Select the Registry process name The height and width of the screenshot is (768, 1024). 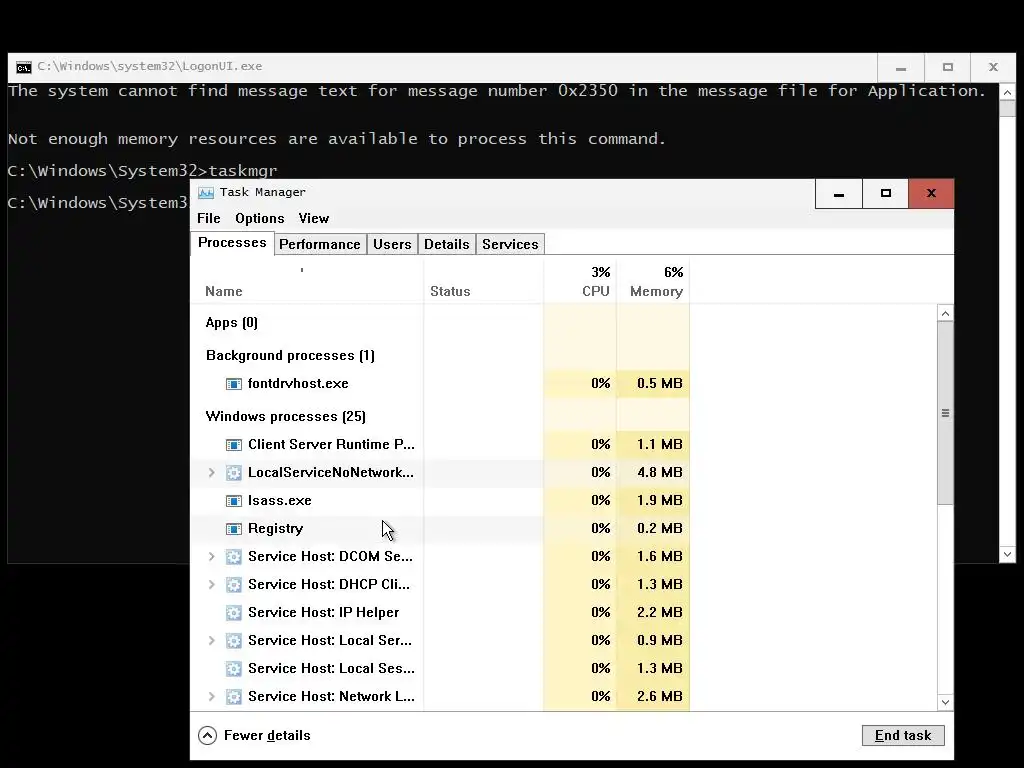[x=275, y=528]
